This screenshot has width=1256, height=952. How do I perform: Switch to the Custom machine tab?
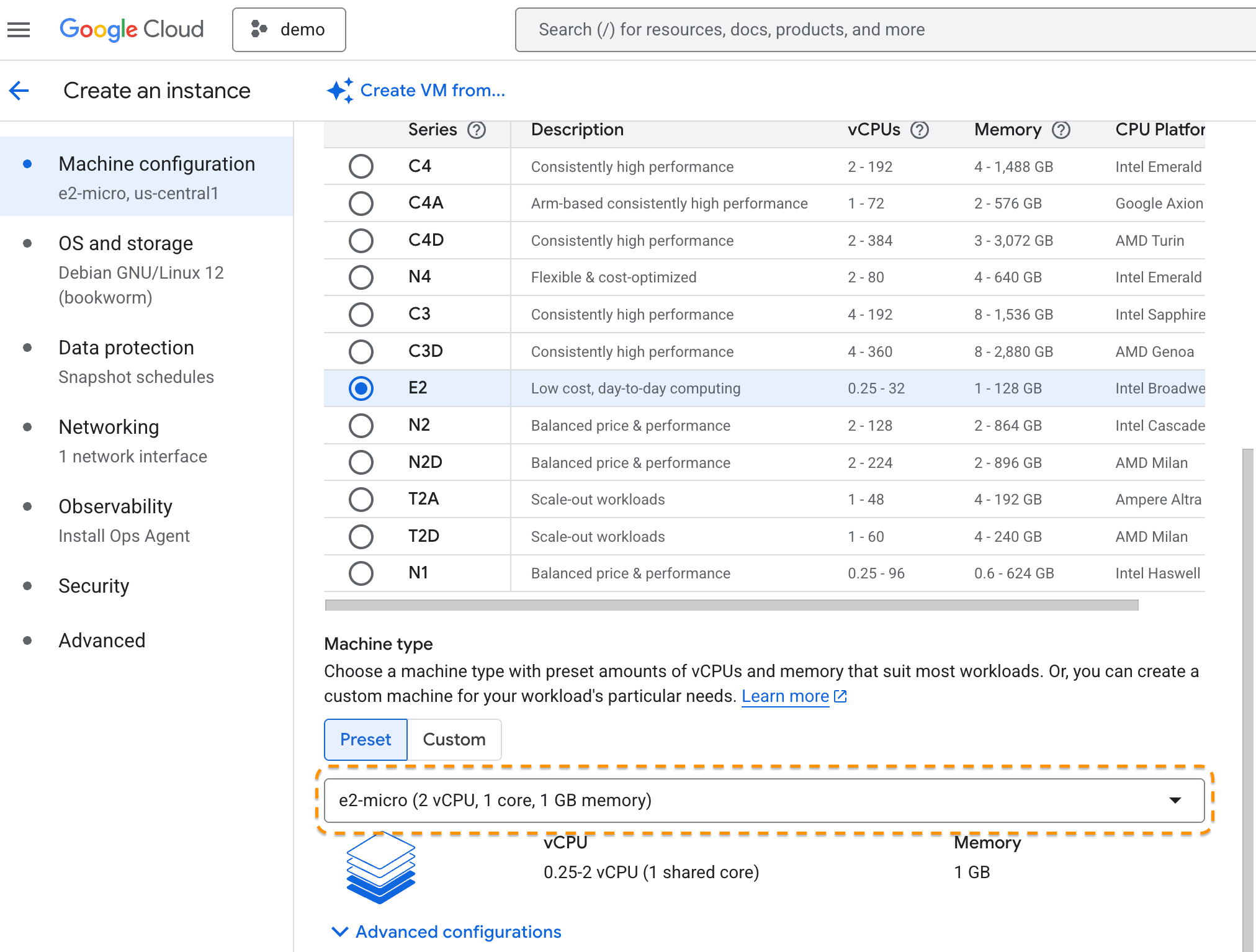pyautogui.click(x=454, y=739)
